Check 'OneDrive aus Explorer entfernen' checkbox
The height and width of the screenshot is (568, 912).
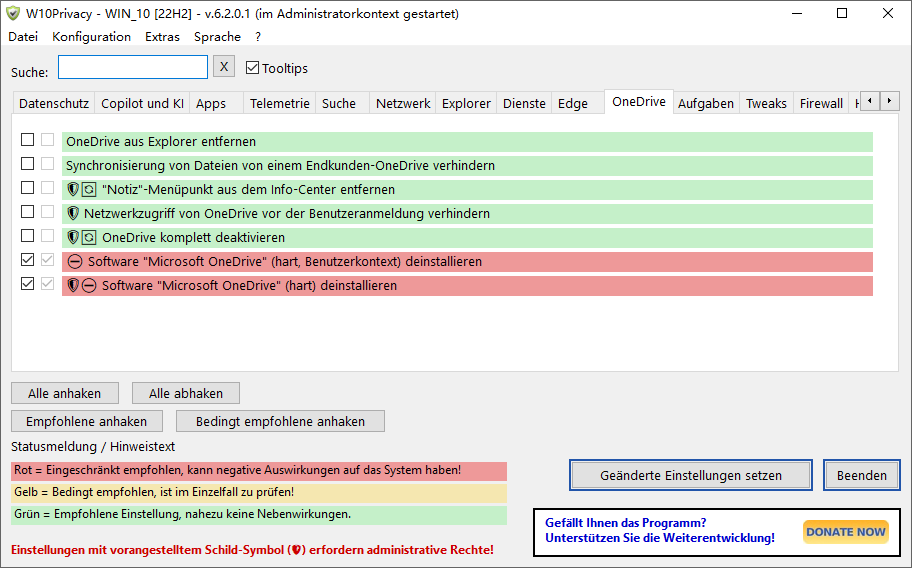click(27, 140)
